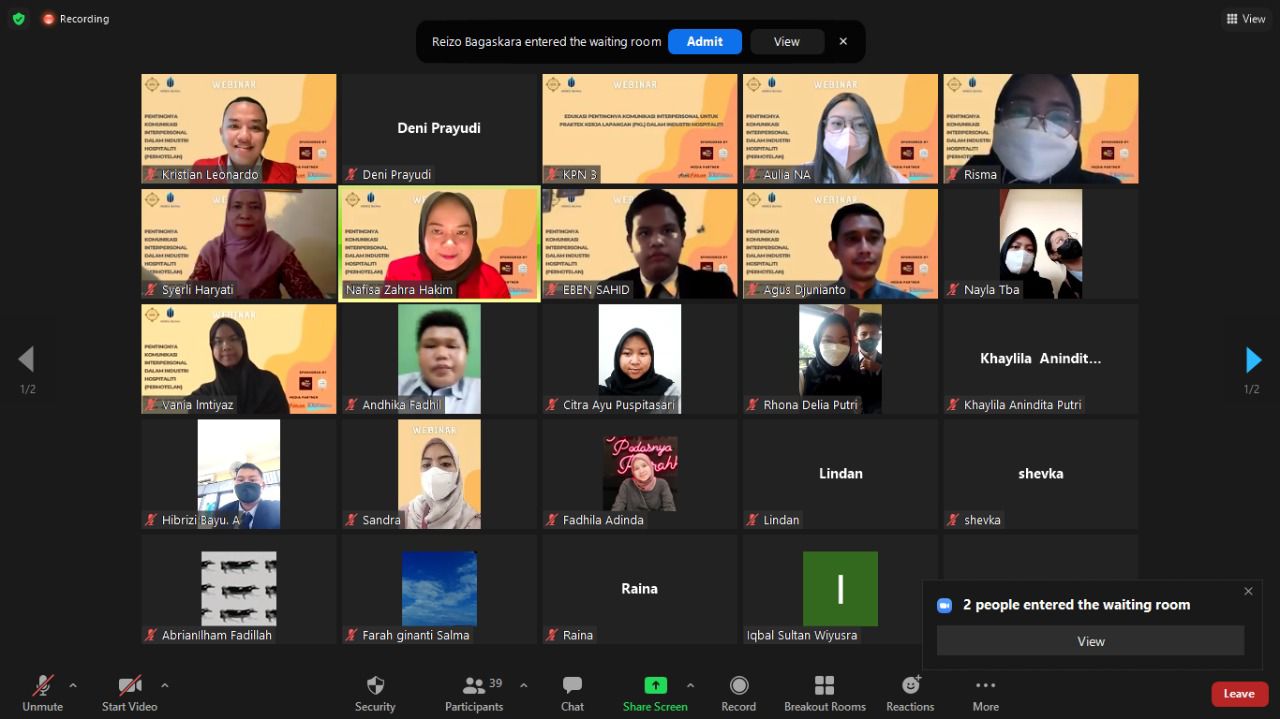
Task: Click the red Leave button
Action: tap(1239, 693)
